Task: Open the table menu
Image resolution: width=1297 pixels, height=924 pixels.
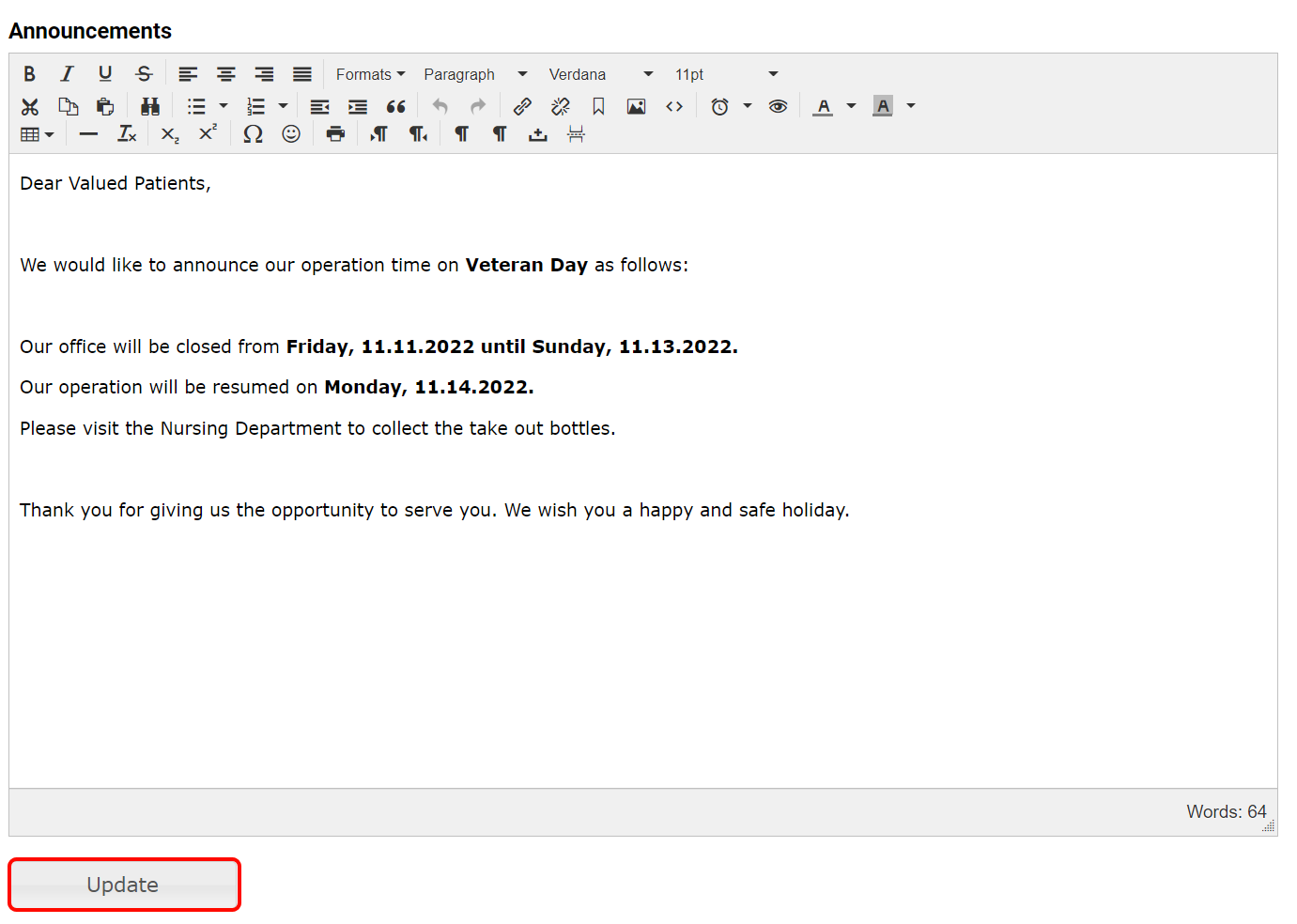Action: tap(37, 134)
